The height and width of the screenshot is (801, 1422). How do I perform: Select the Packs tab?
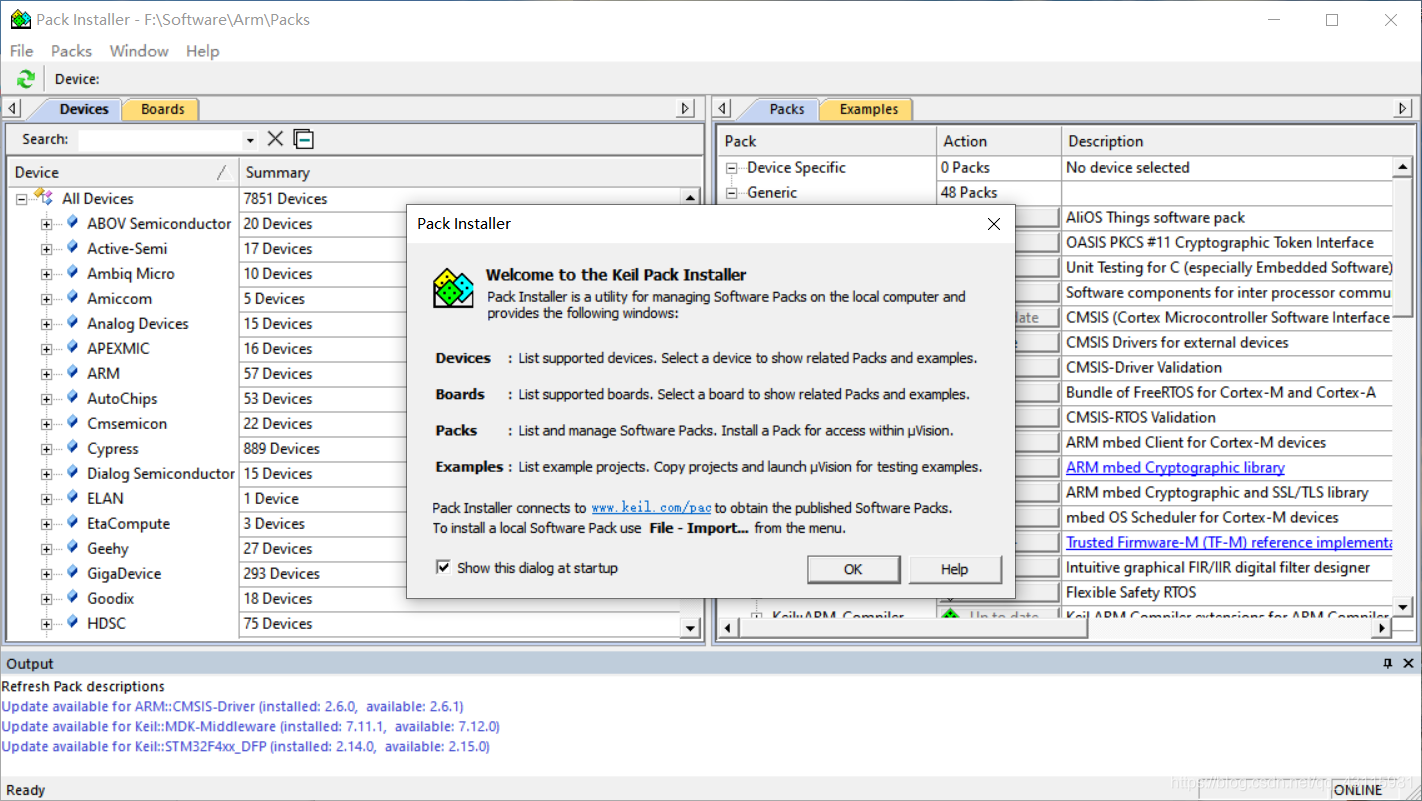tap(786, 109)
